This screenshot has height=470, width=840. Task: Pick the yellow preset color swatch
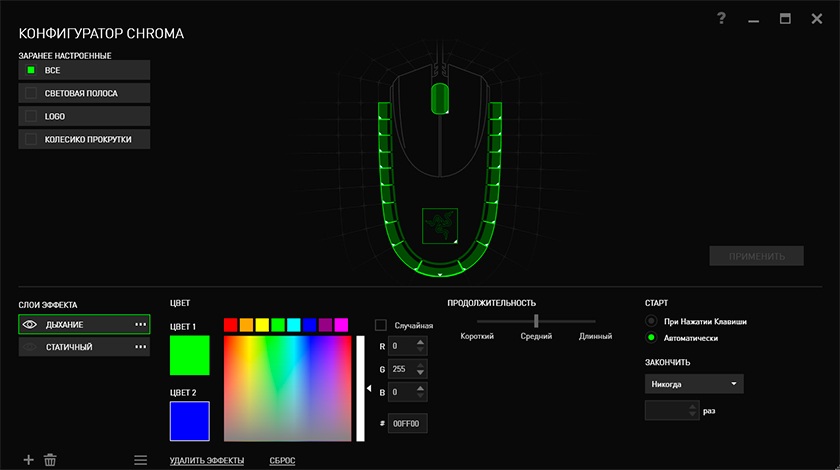click(262, 325)
